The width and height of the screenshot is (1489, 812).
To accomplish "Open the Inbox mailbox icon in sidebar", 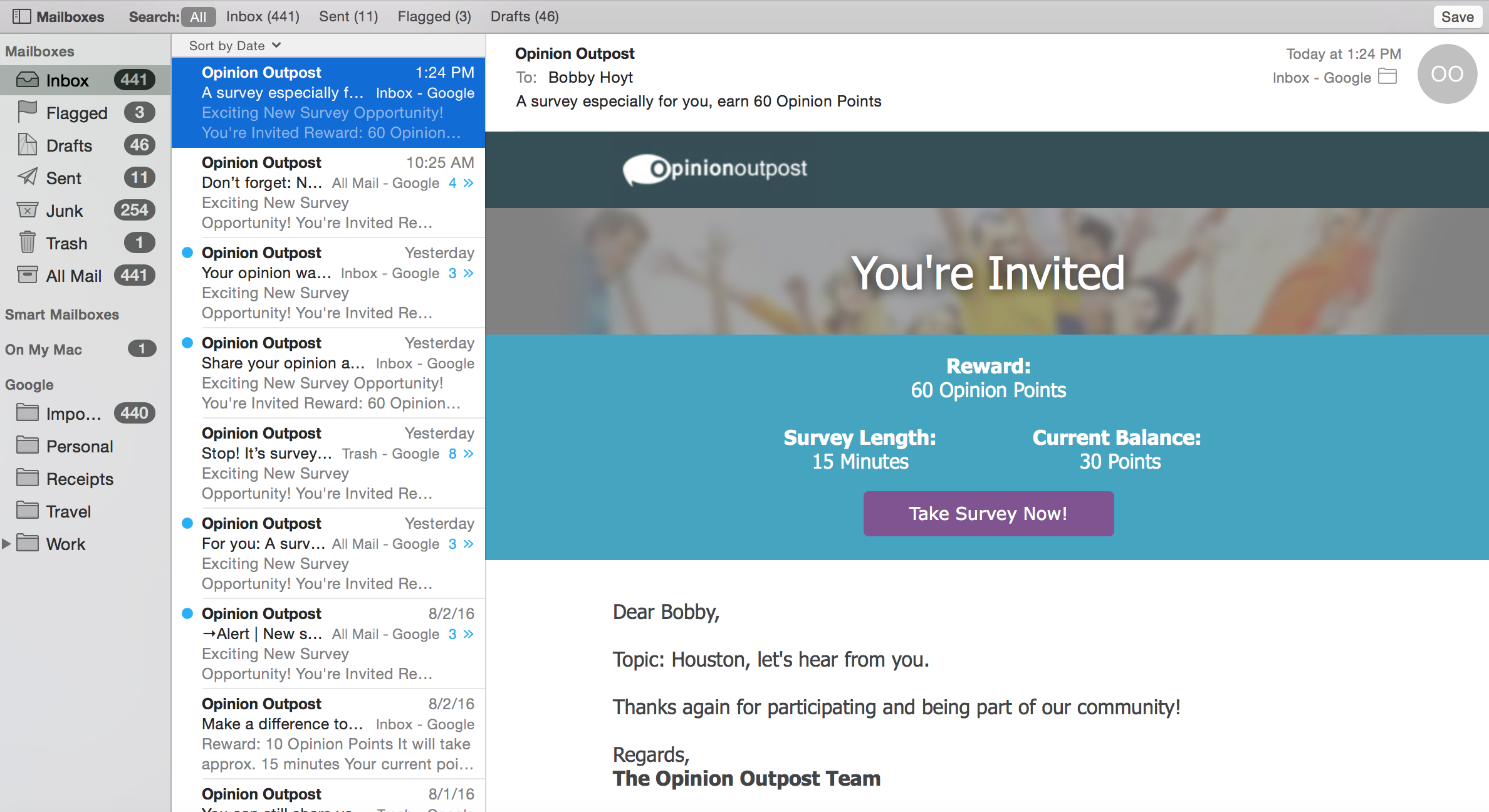I will pos(27,80).
